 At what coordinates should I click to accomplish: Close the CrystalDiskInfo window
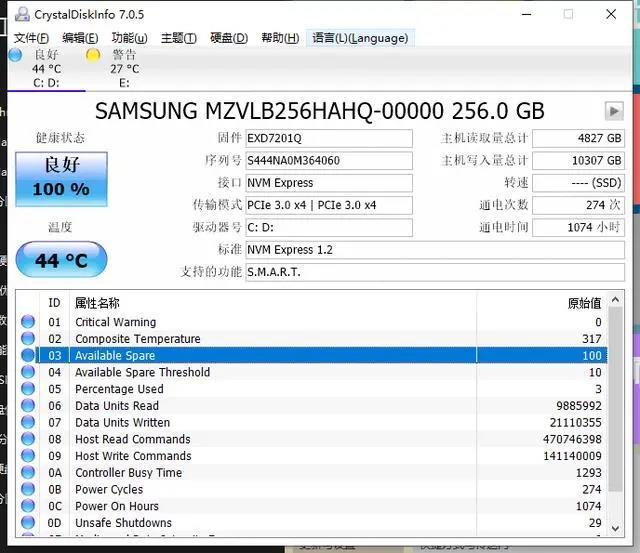click(611, 14)
